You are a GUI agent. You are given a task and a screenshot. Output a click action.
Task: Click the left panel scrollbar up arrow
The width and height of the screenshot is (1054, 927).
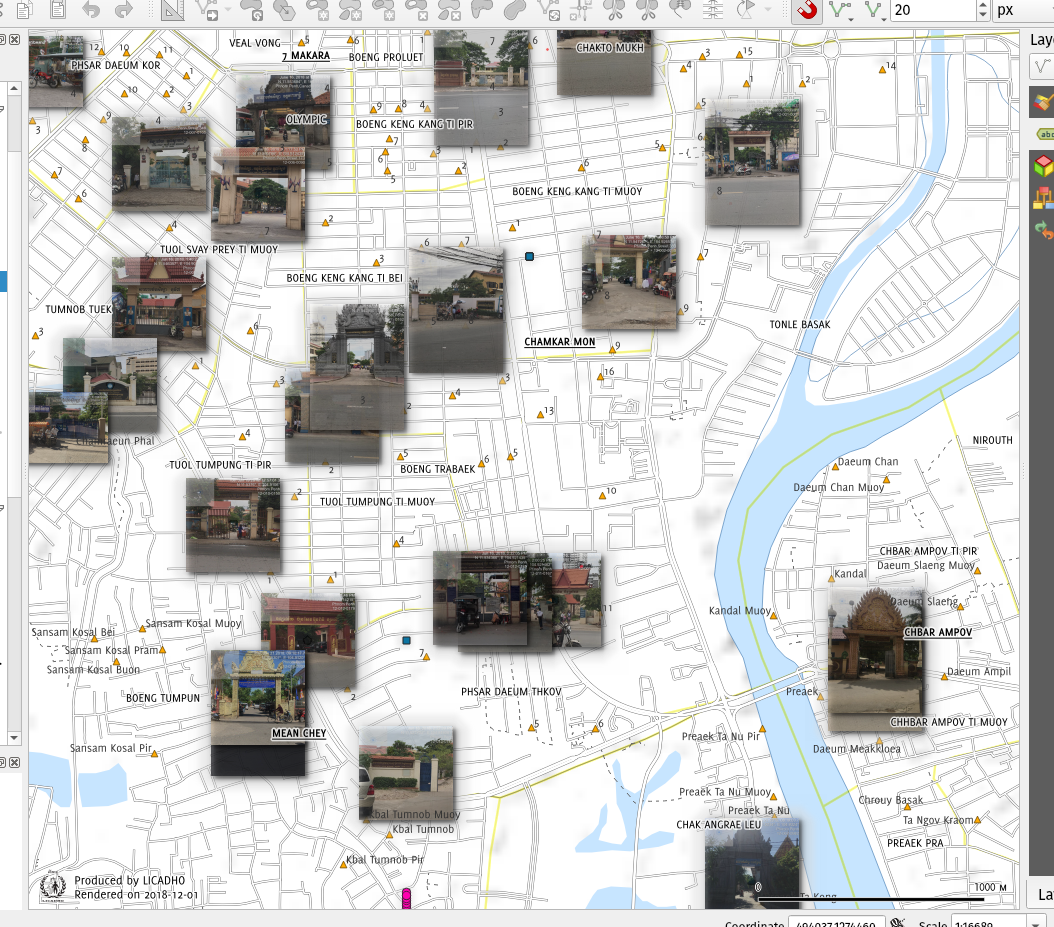point(13,88)
